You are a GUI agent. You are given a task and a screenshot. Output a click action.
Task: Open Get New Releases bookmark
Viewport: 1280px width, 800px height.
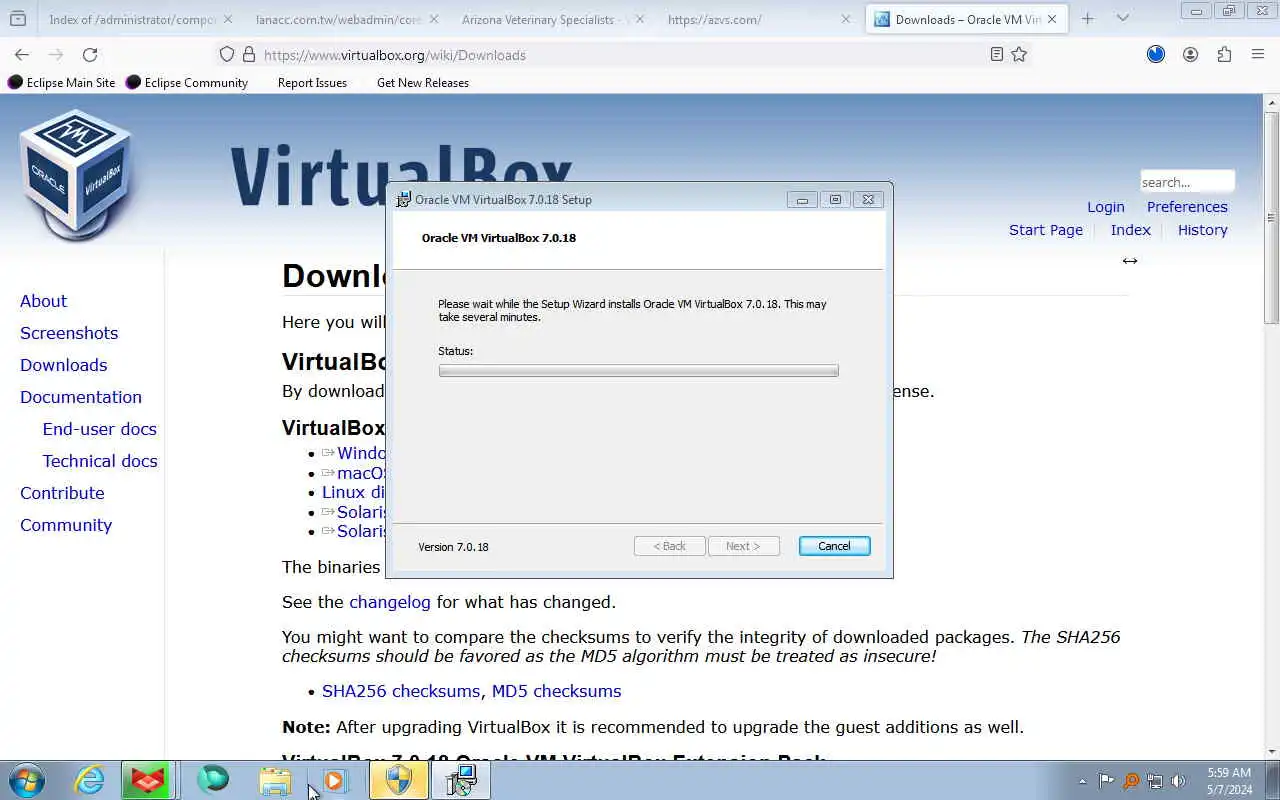[423, 83]
